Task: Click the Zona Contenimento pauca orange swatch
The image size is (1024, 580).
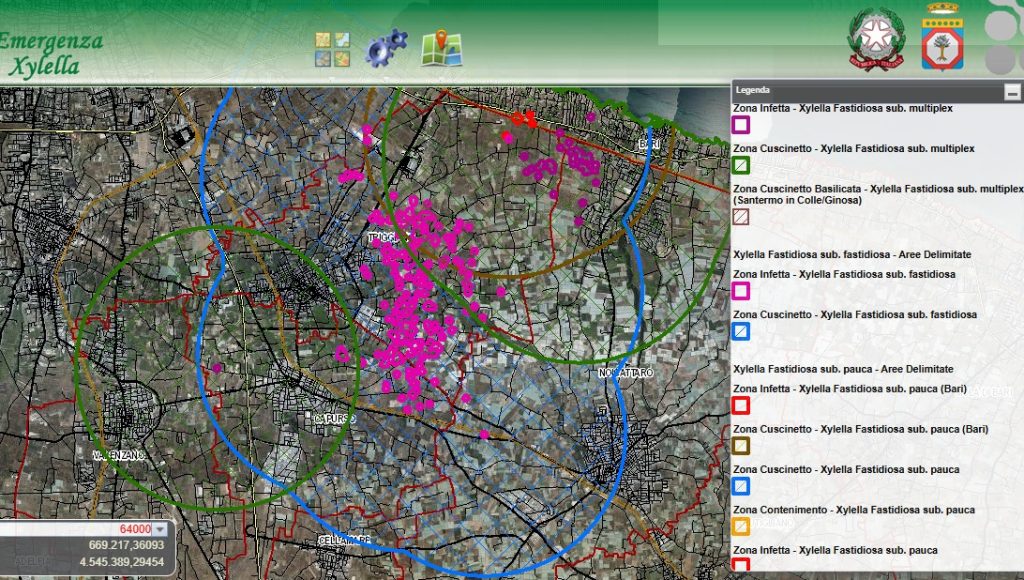Action: click(x=741, y=526)
